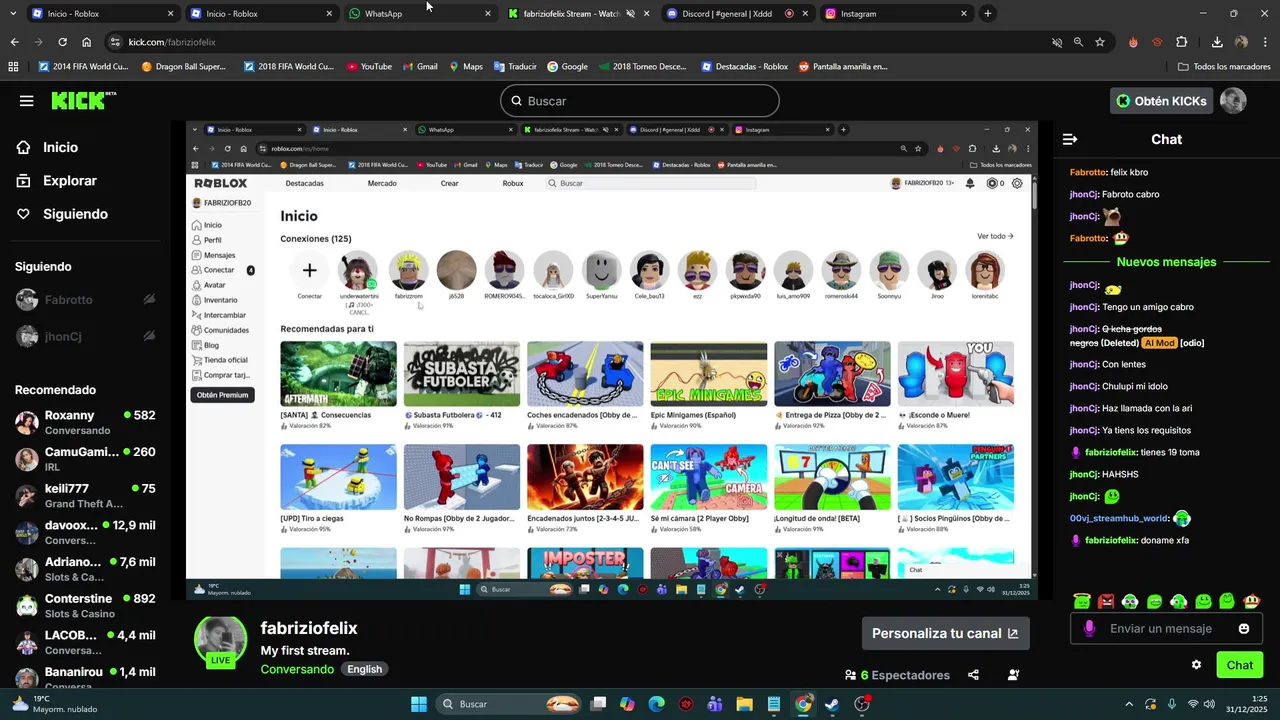Pick the rightmost mushroom-hat emote
This screenshot has height=720, width=1280.
coord(1251,601)
